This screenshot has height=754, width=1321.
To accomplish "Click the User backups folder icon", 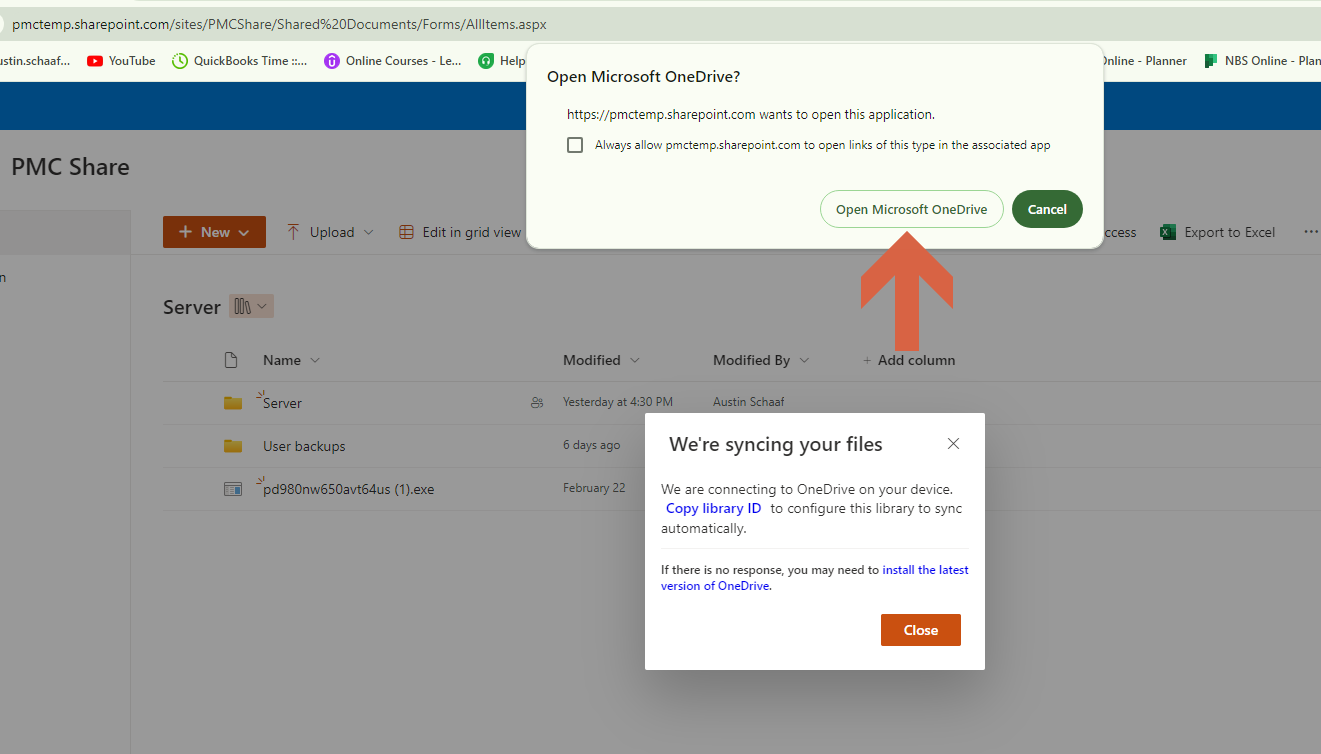I will pos(233,446).
